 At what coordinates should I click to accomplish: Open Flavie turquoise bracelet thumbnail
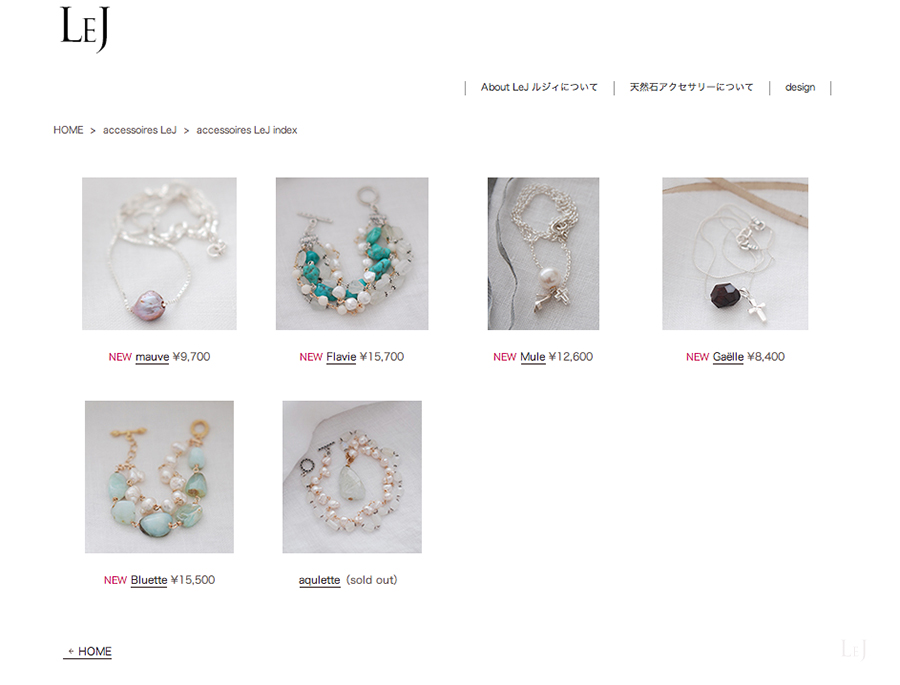[352, 254]
